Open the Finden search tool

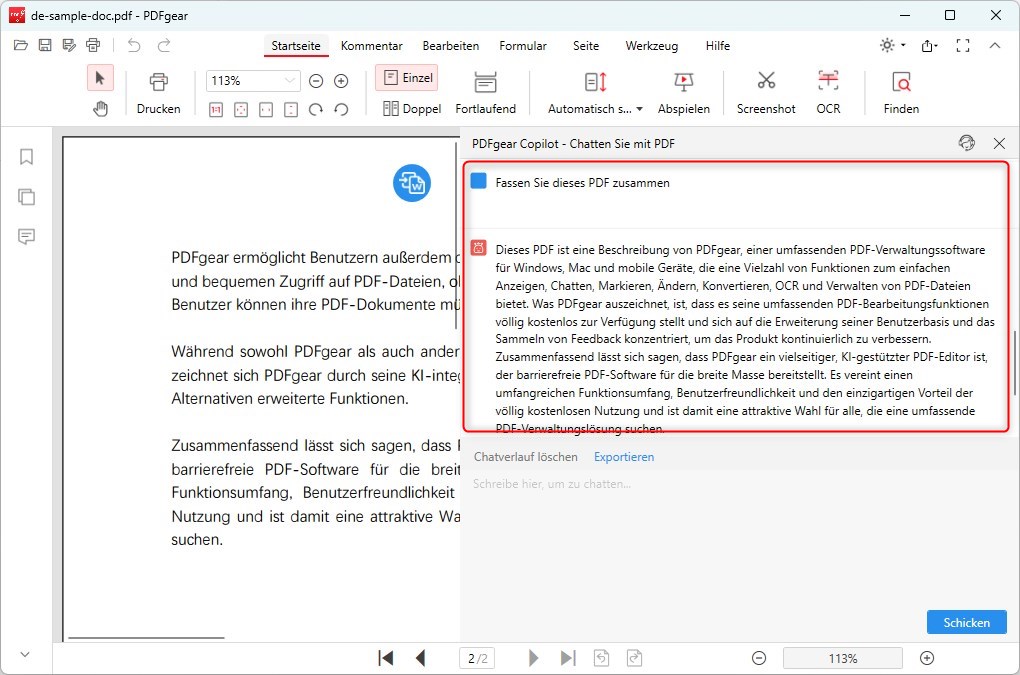tap(901, 93)
